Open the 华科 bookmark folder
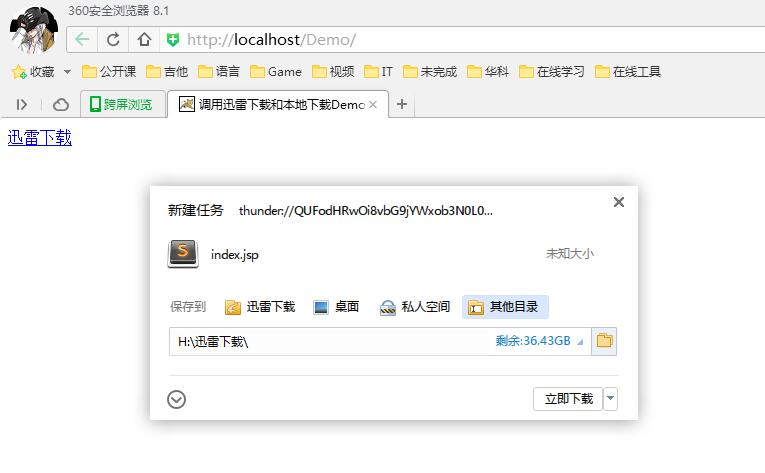The width and height of the screenshot is (765, 473). pos(488,72)
